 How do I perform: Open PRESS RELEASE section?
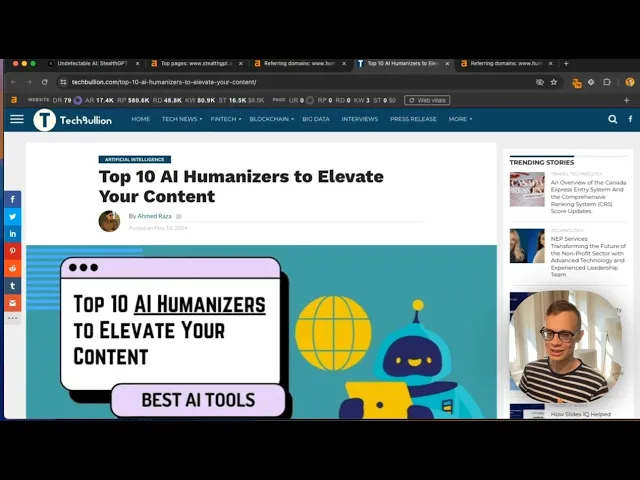tap(413, 119)
